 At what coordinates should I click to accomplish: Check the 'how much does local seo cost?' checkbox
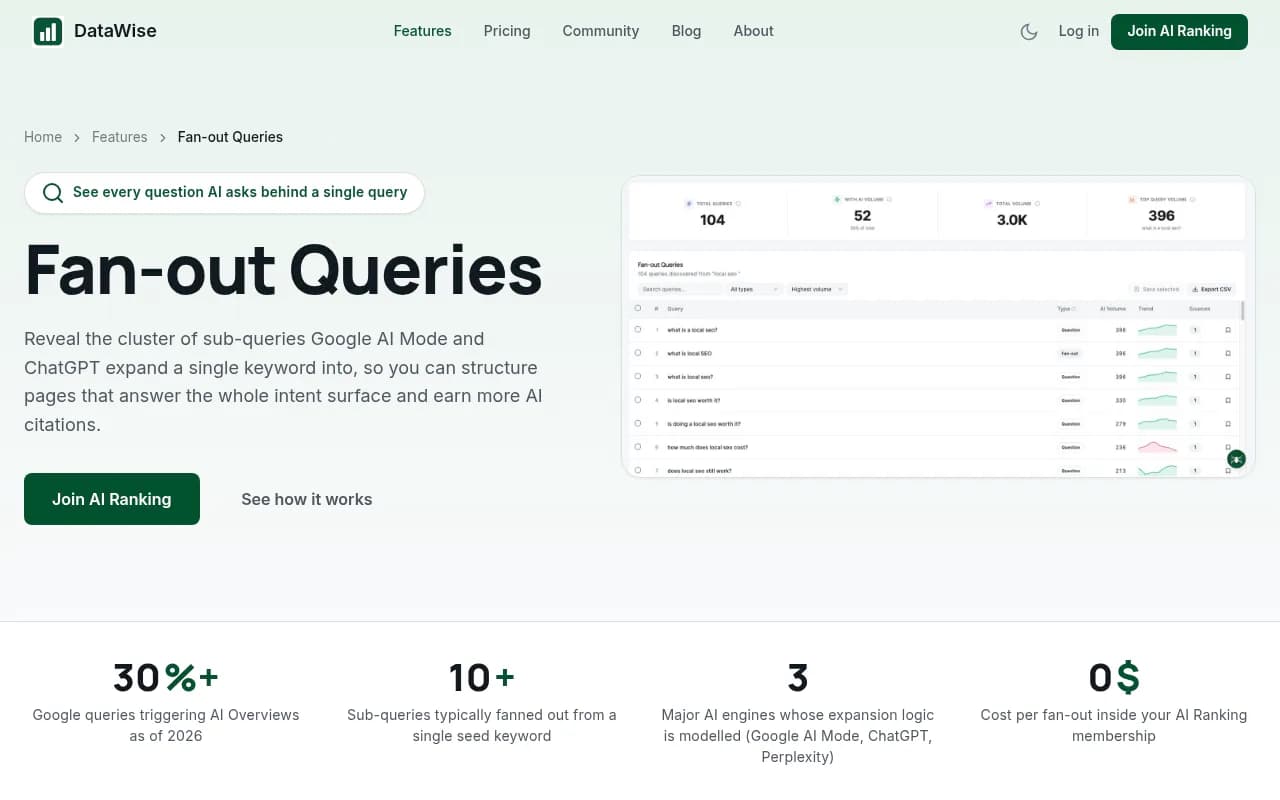pos(638,447)
